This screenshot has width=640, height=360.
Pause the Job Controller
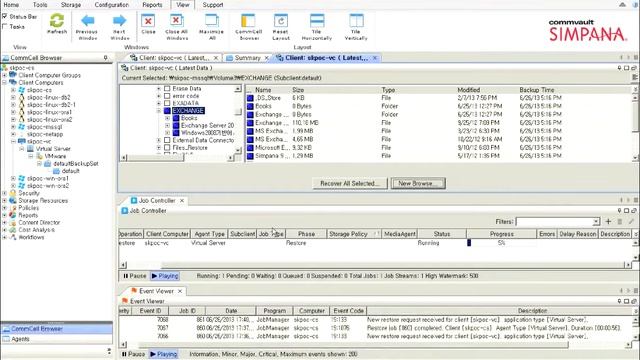(134, 276)
